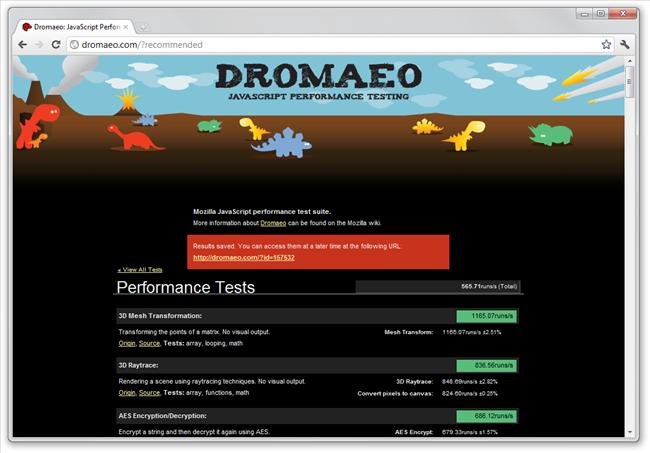Click the 3D Raytrace header row
The image size is (650, 453).
[x=317, y=365]
